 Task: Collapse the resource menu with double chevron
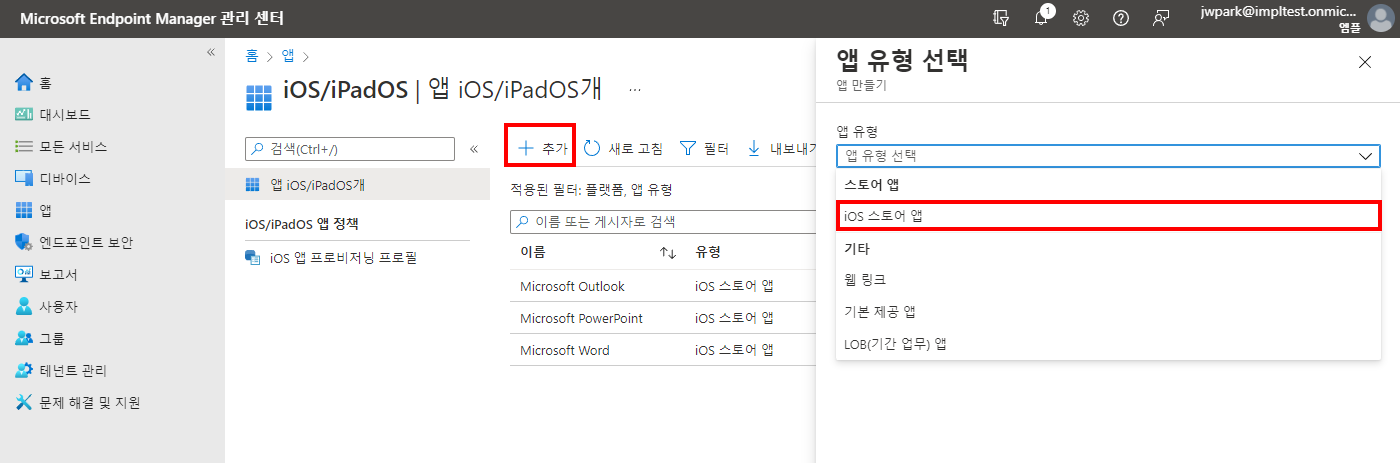[x=474, y=149]
